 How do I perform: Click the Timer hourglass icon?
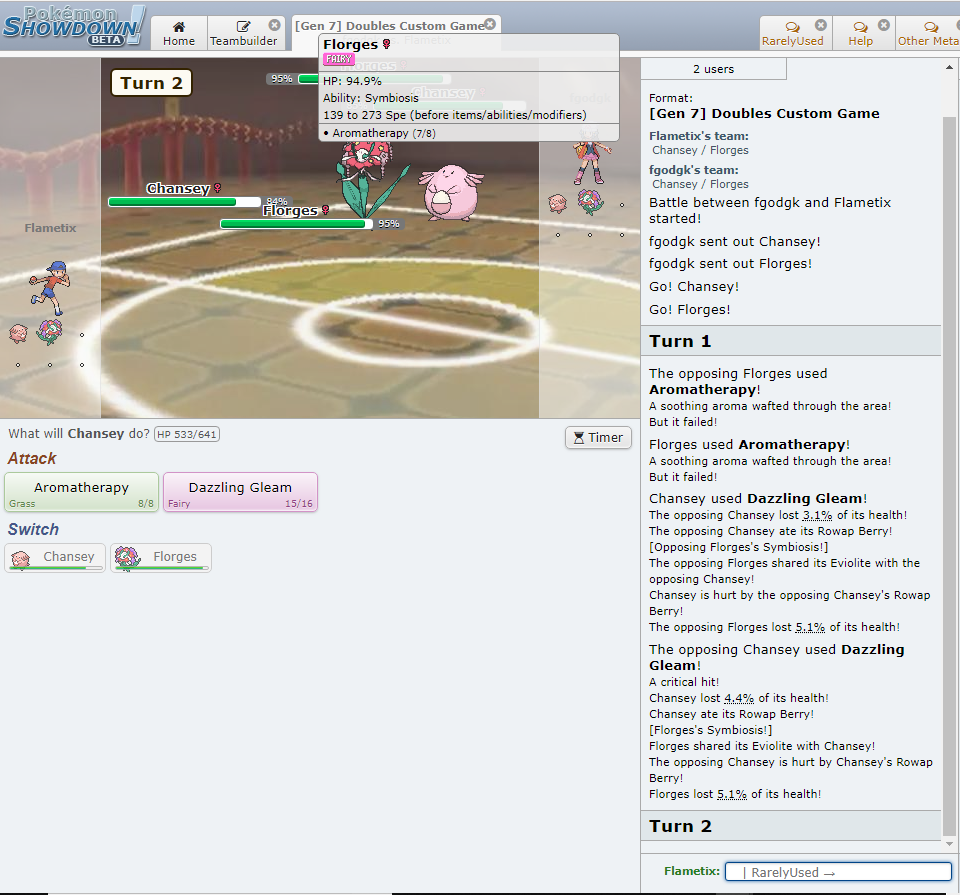click(579, 437)
